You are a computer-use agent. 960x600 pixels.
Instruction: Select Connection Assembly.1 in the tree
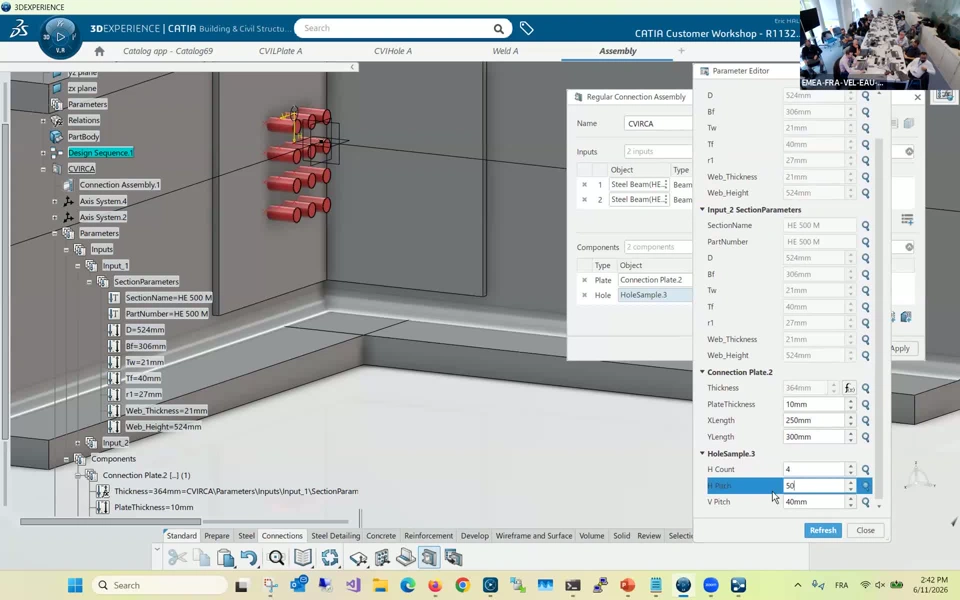tap(120, 185)
